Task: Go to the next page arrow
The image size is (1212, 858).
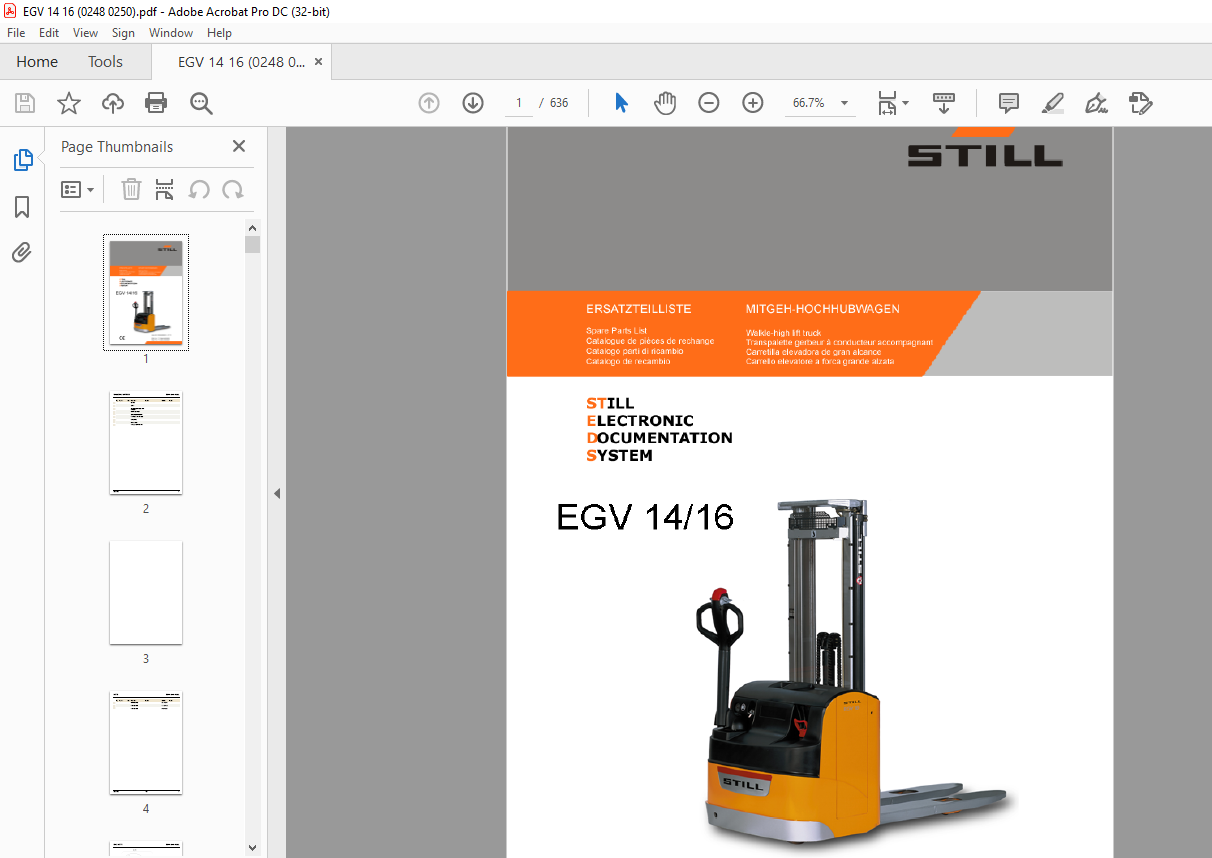Action: (473, 103)
